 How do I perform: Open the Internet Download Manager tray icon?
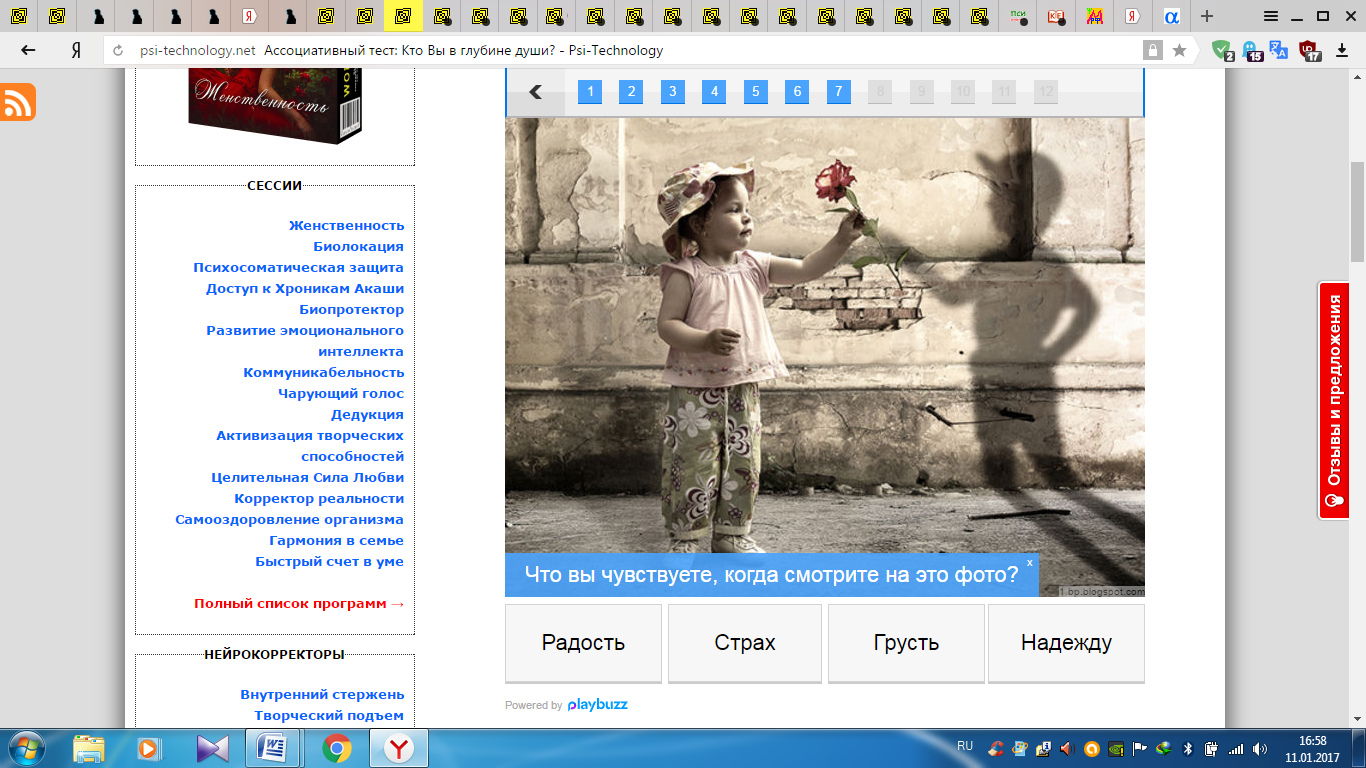click(x=1164, y=748)
